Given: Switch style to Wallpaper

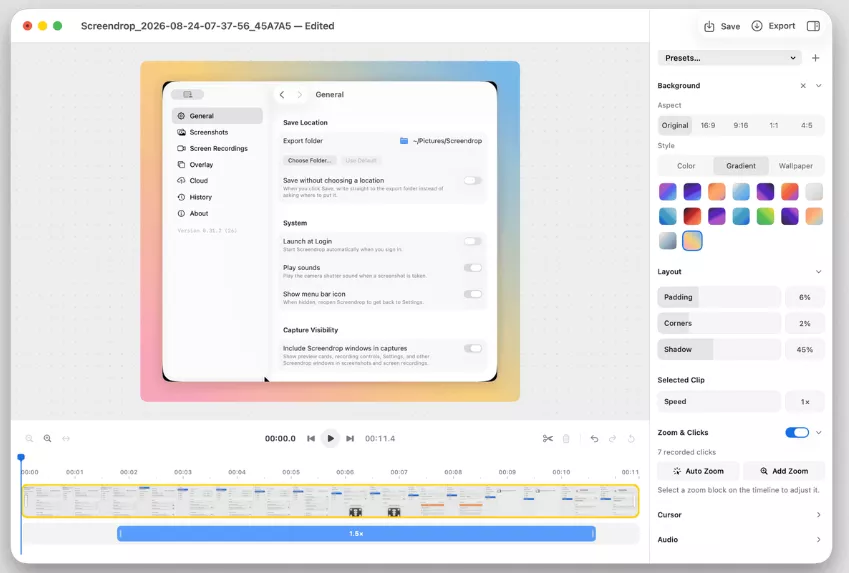Looking at the screenshot, I should [x=795, y=166].
